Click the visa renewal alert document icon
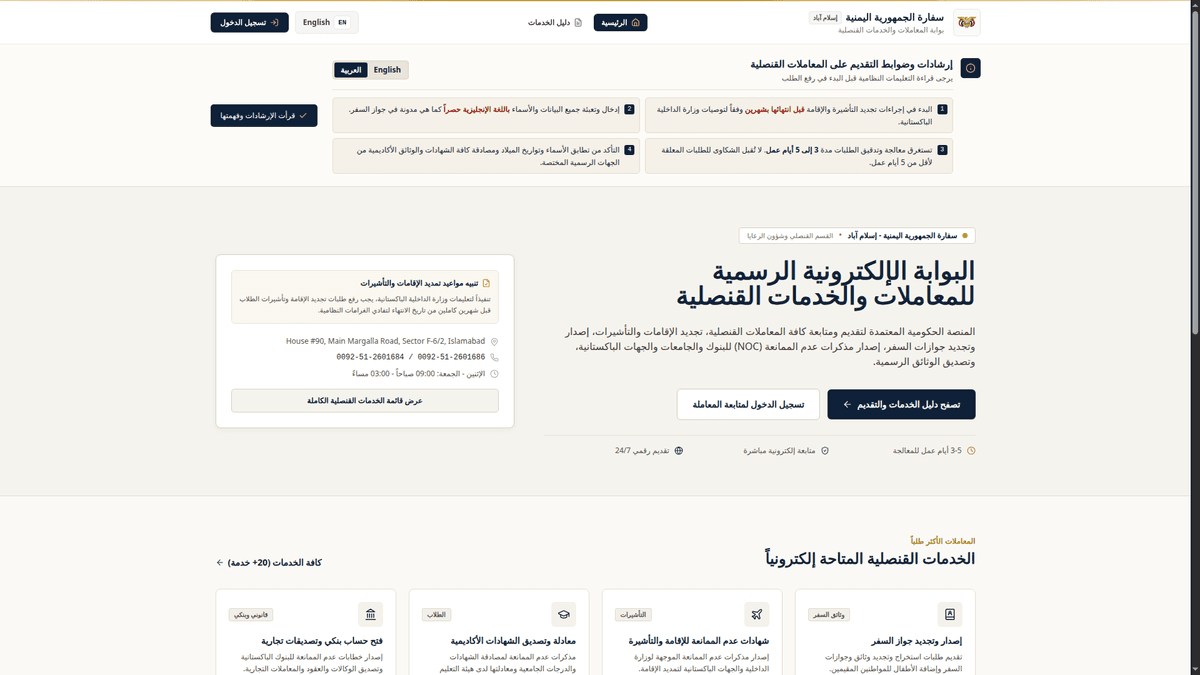 click(x=487, y=283)
